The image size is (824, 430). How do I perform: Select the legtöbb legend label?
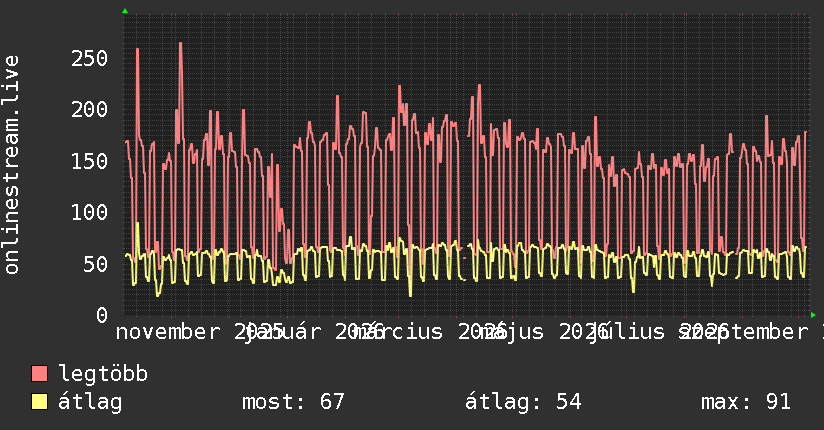(x=103, y=374)
